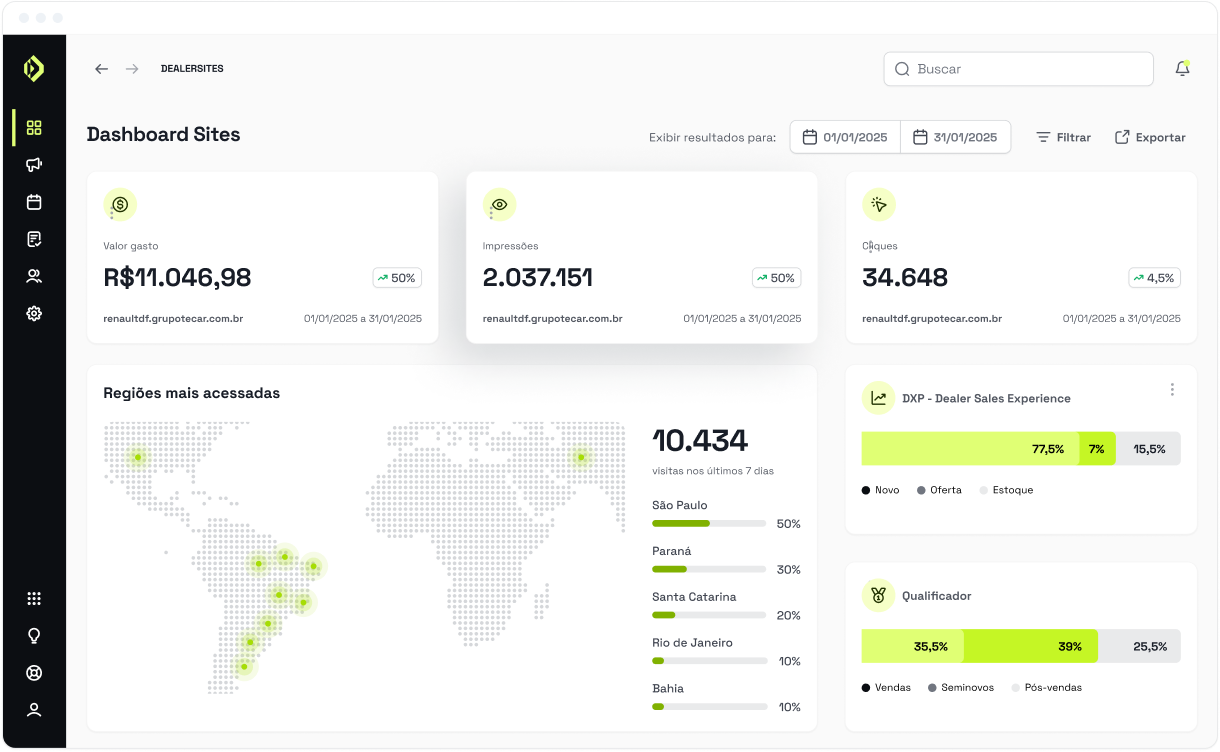Open the calendar icon in sidebar
This screenshot has height=752, width=1220.
[34, 202]
